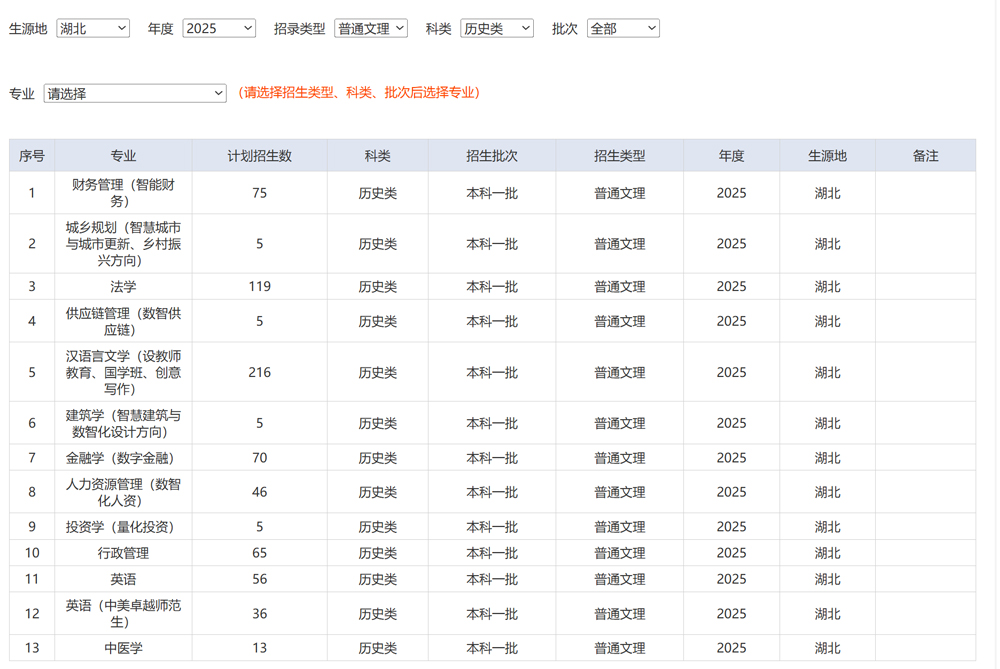The width and height of the screenshot is (1000, 669).
Task: Open the 专业 major selection dropdown
Action: (x=135, y=94)
